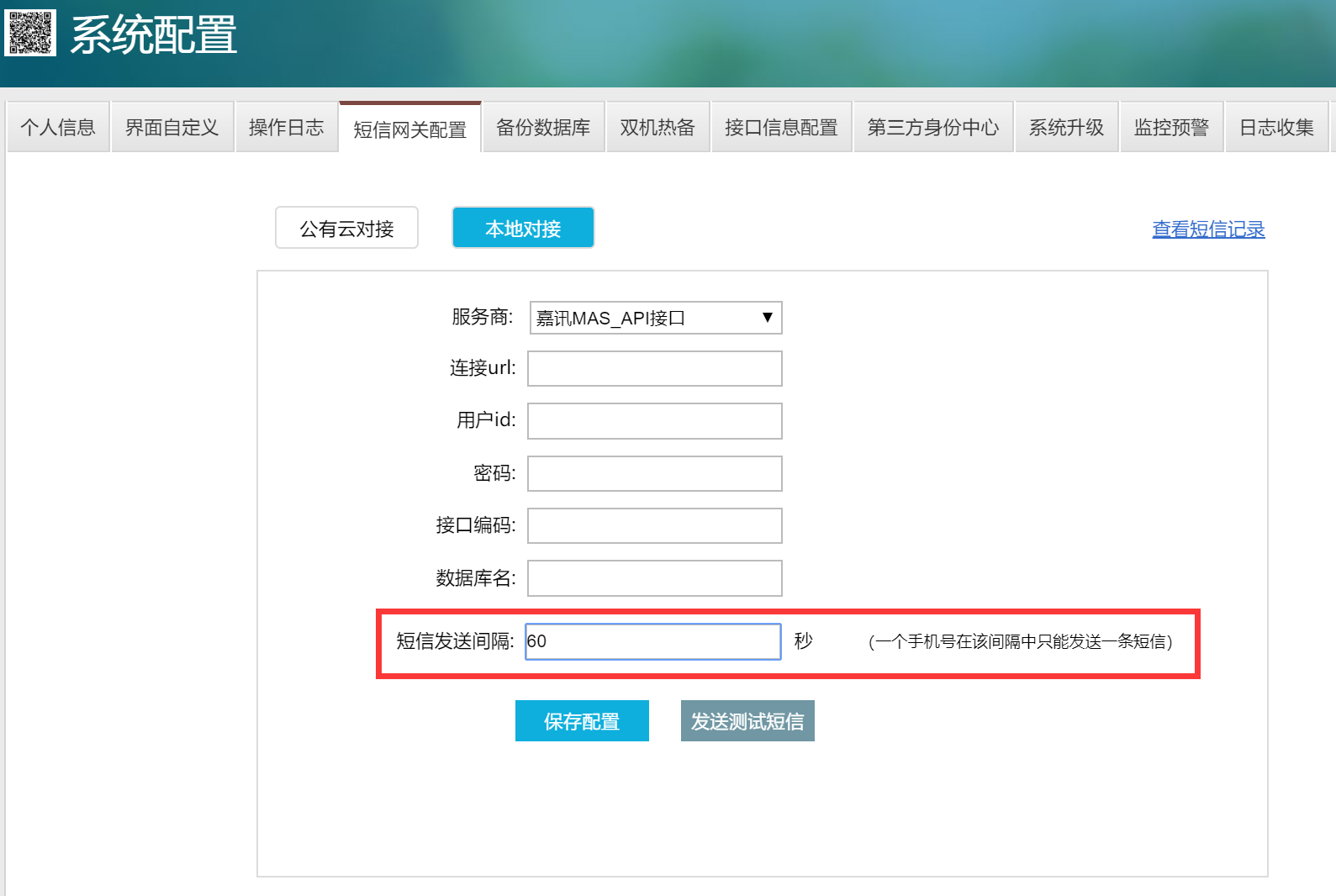
Task: Select the 短信网关配置 tab
Action: point(410,128)
